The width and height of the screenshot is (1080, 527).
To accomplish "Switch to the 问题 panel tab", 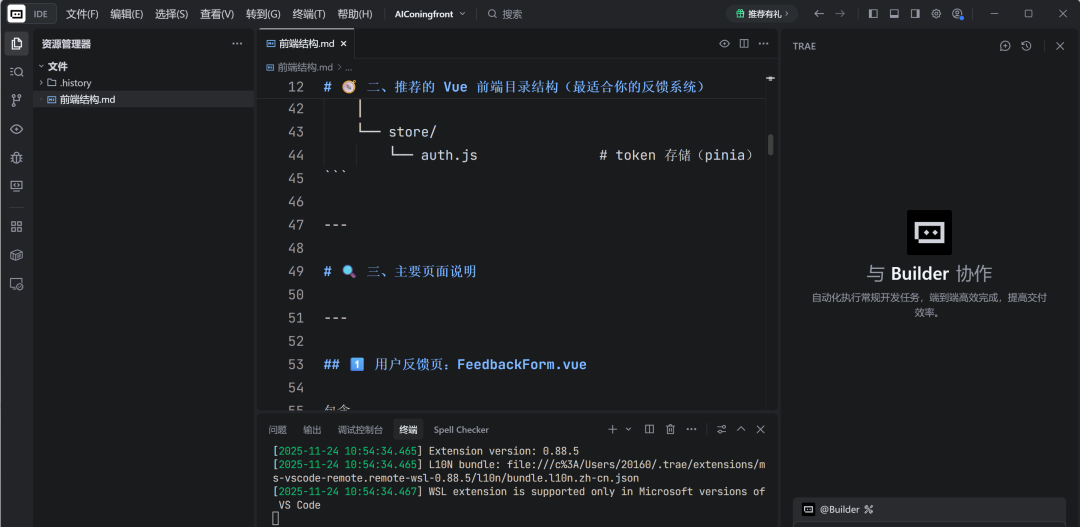I will click(278, 429).
